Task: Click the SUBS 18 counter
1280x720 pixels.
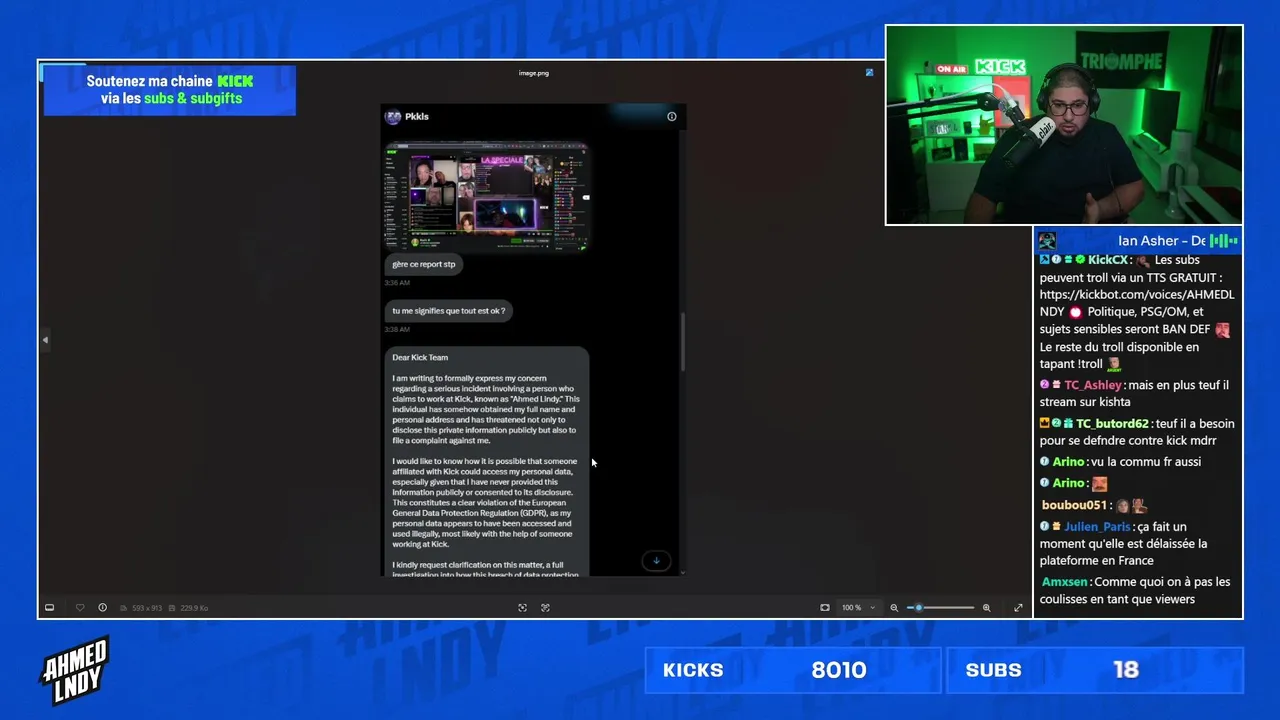Action: [1094, 670]
